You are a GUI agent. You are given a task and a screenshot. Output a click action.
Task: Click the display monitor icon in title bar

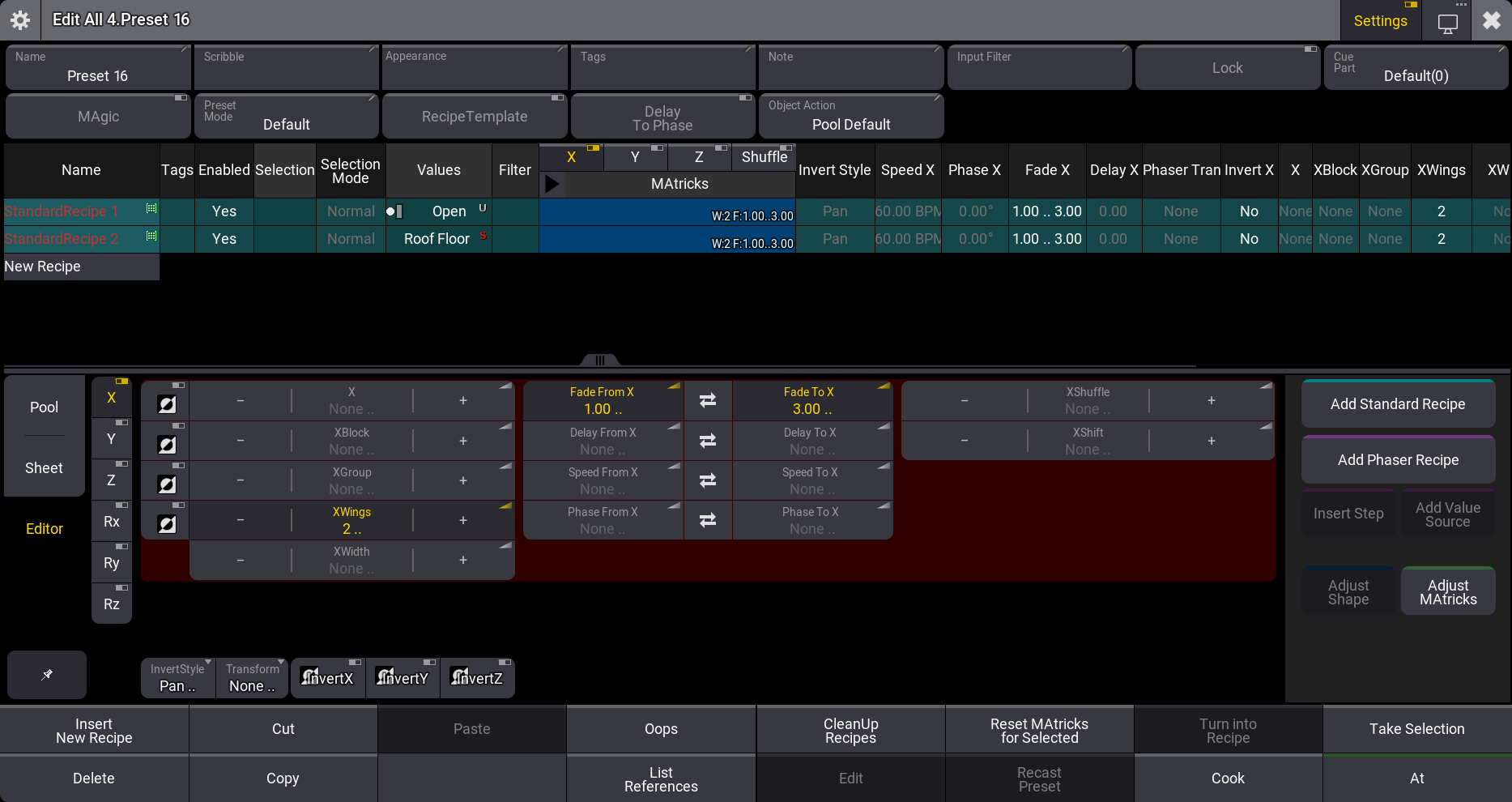[x=1447, y=23]
